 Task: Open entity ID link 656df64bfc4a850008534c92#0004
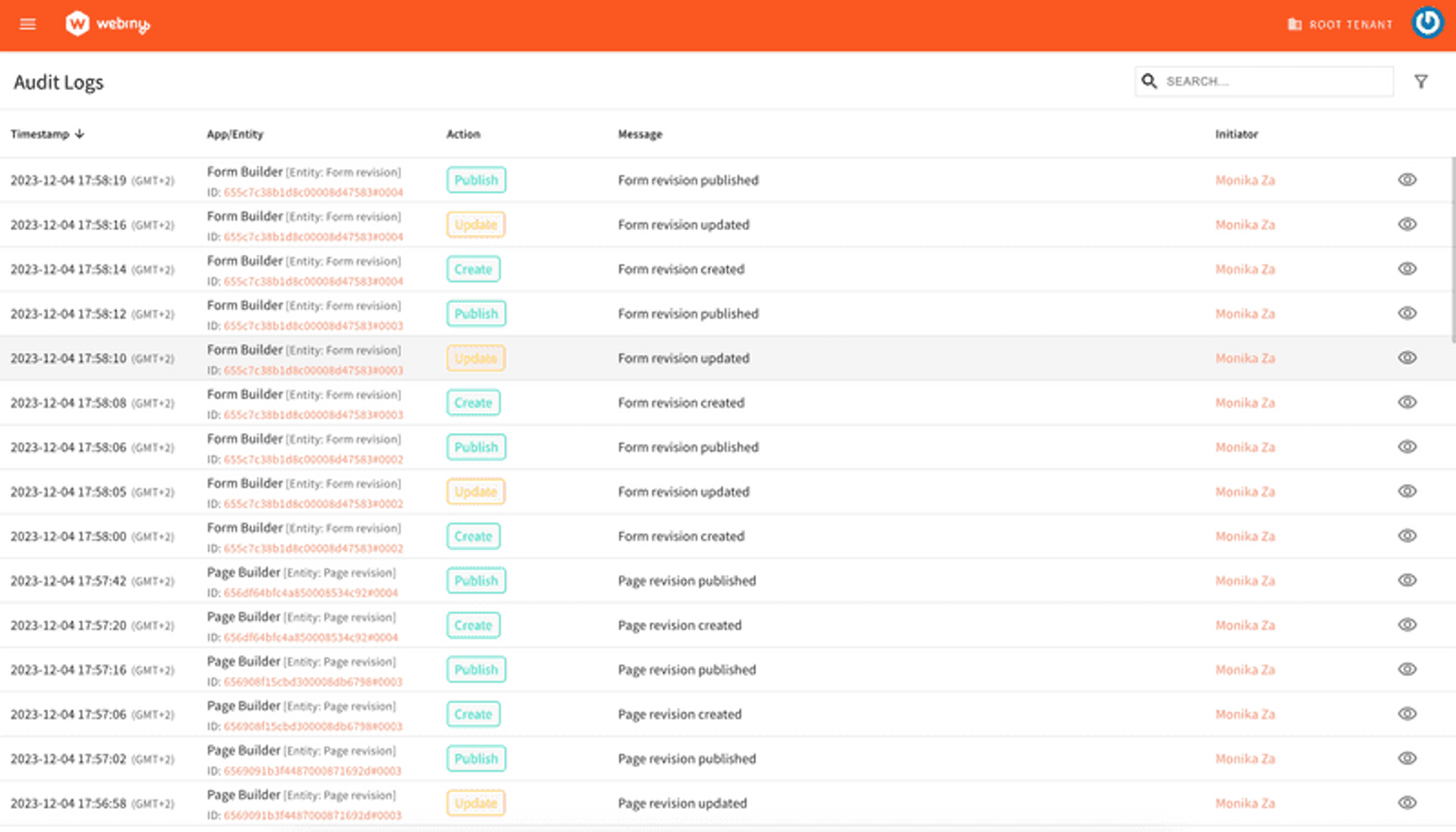[309, 593]
